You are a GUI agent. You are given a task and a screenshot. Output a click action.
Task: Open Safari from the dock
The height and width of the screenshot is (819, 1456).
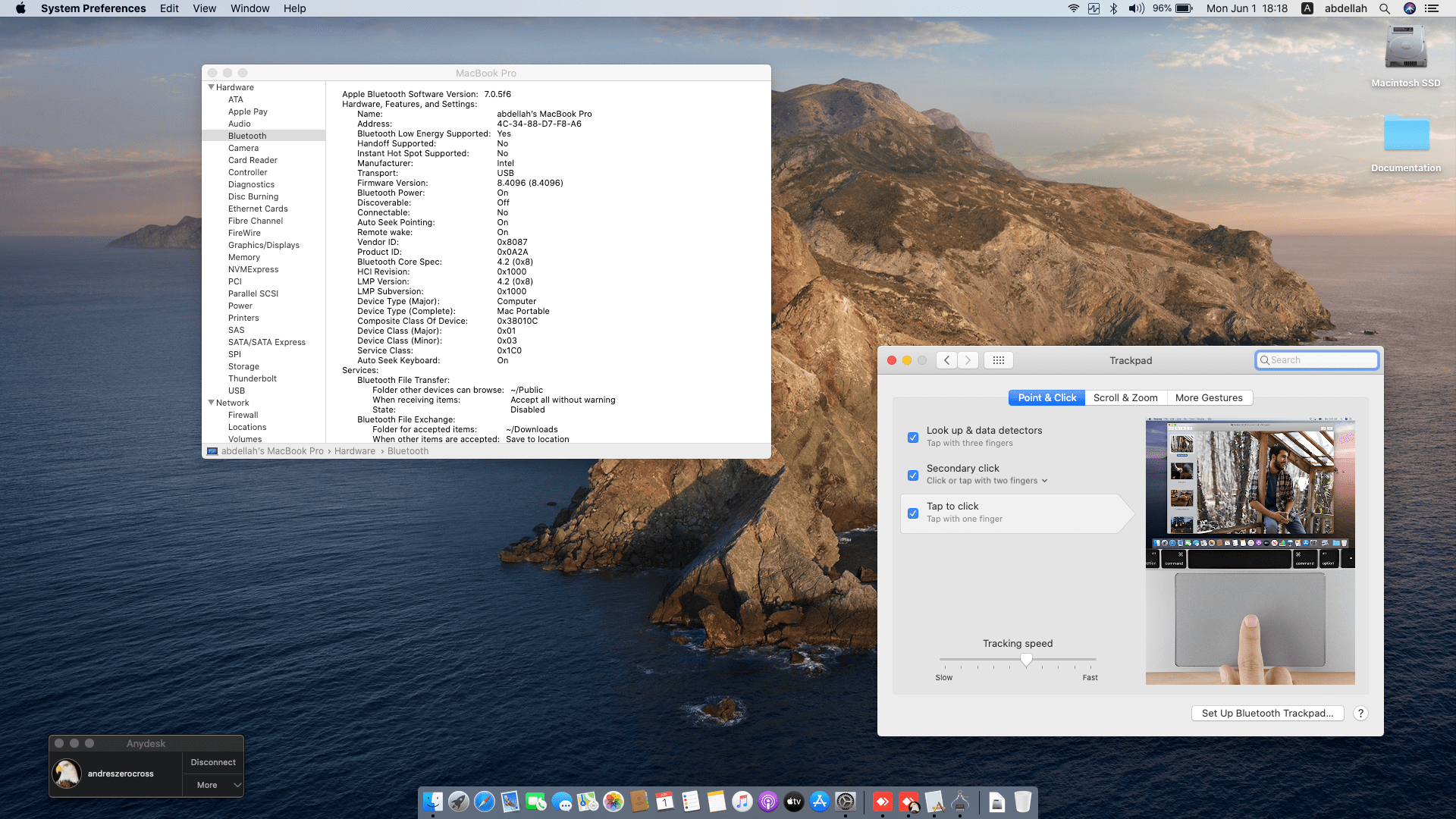tap(484, 802)
